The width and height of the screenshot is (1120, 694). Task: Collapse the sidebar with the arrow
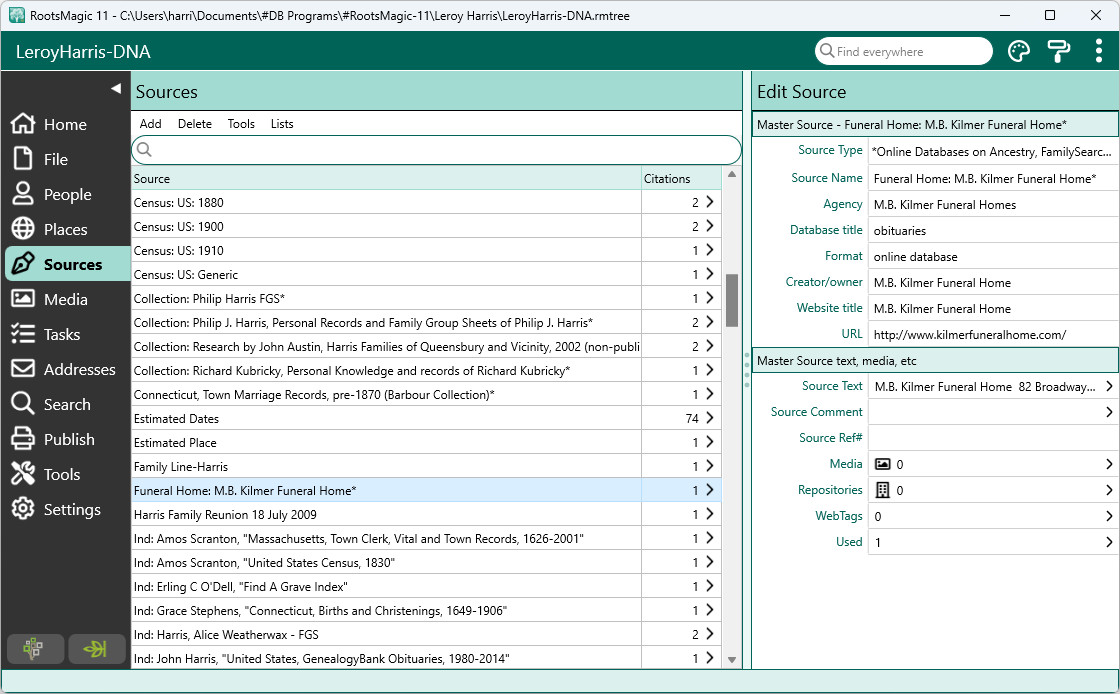click(x=116, y=89)
